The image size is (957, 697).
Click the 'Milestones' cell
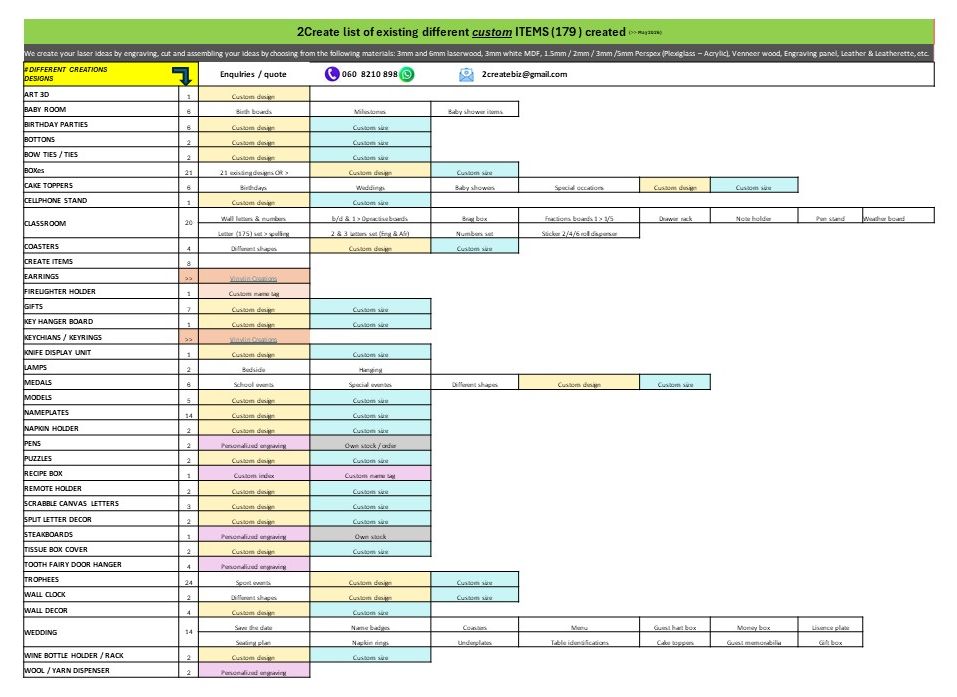coord(370,111)
